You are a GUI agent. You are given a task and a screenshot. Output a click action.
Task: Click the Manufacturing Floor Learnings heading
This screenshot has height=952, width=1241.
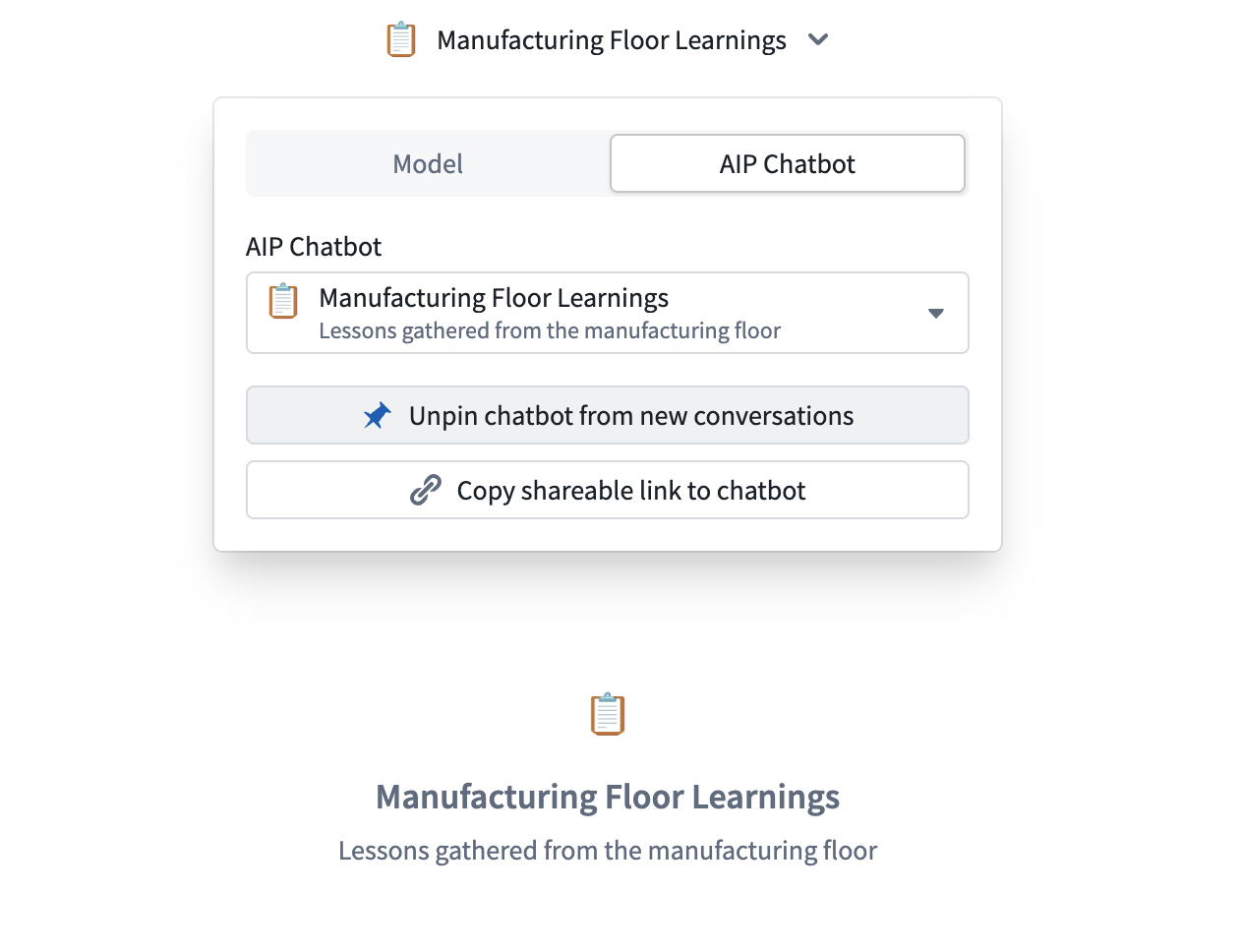pos(608,797)
